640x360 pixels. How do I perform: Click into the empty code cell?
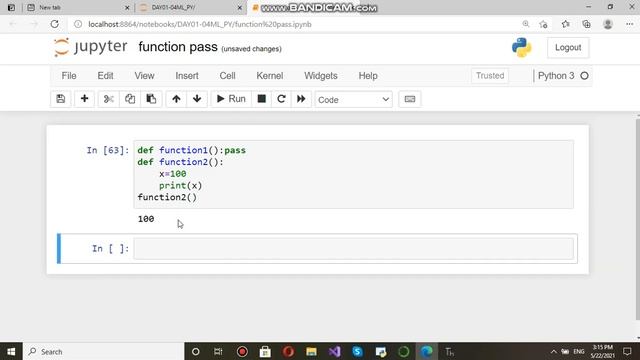tap(353, 249)
